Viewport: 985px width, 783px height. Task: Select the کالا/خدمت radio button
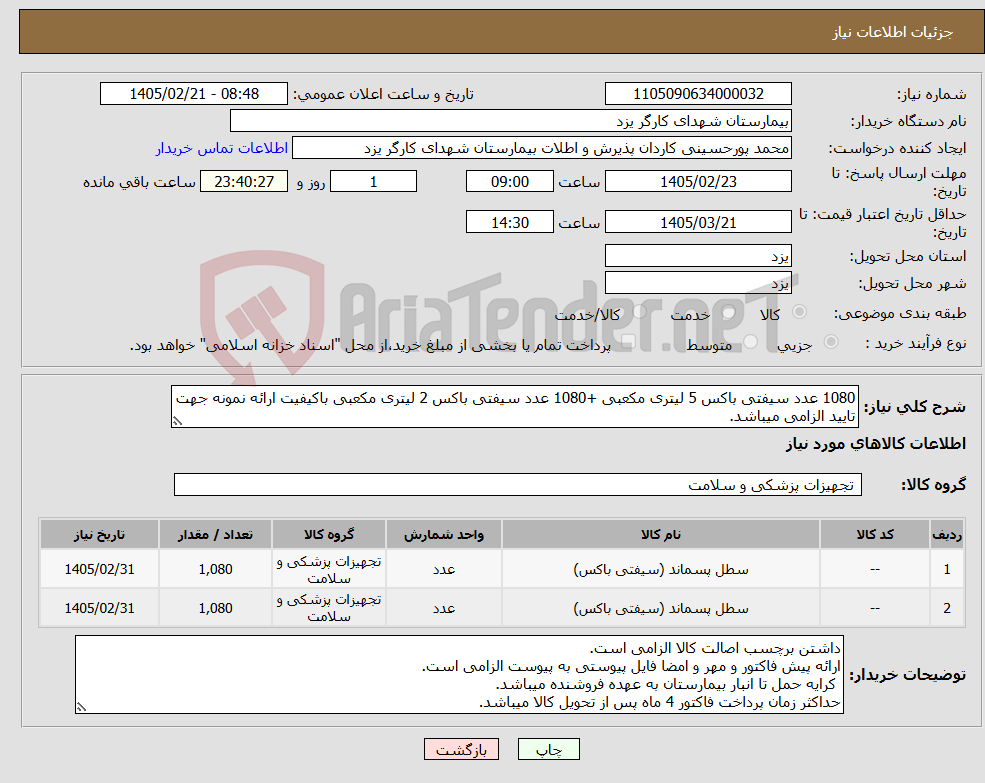(639, 312)
